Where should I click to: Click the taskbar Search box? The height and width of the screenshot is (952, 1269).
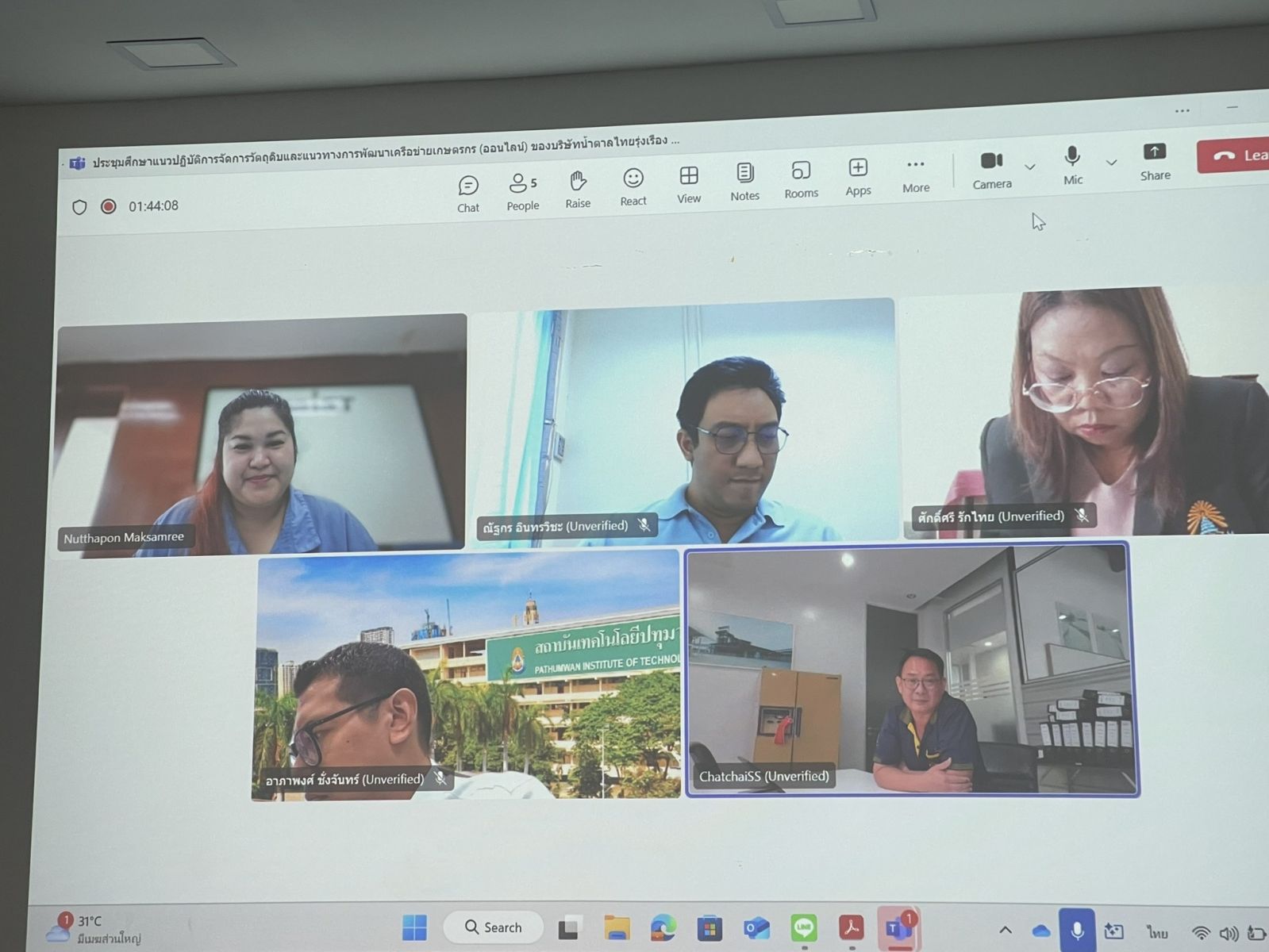(493, 927)
